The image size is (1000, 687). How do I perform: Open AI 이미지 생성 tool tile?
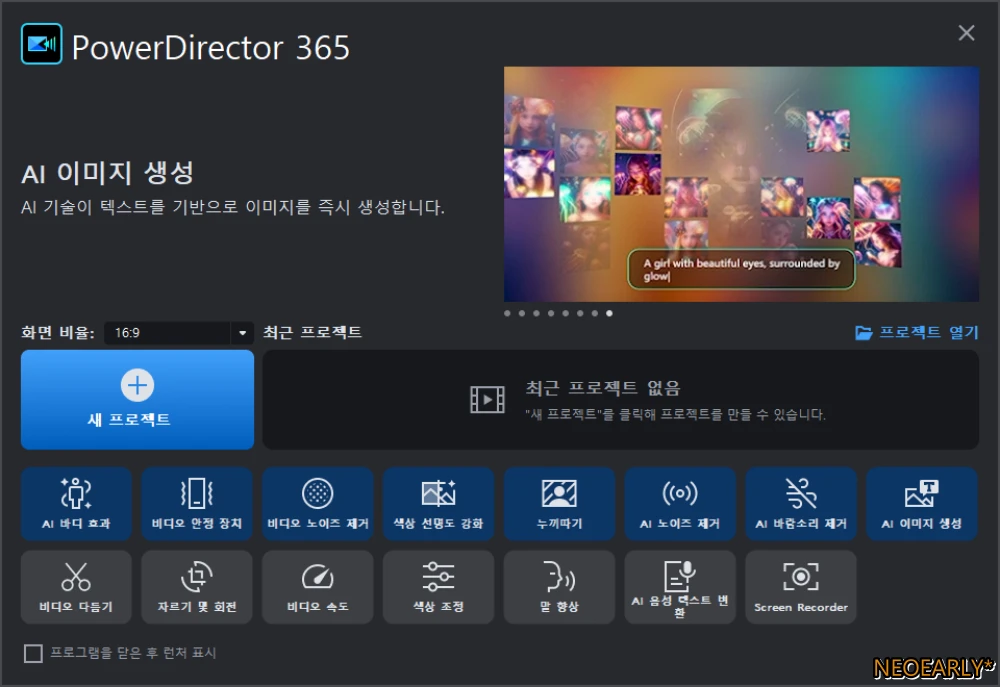coord(922,504)
